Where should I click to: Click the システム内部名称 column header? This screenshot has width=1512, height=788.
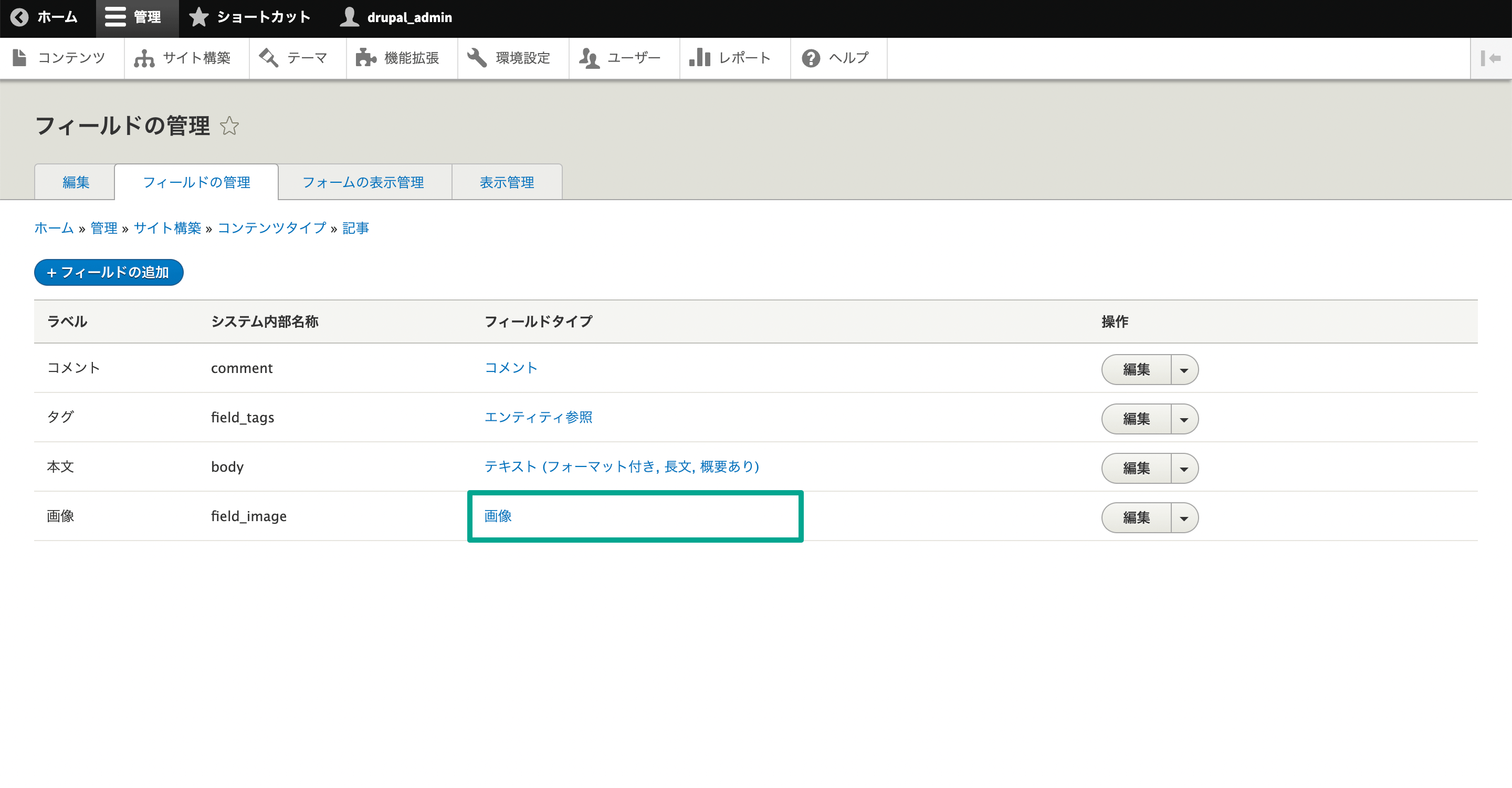(265, 321)
